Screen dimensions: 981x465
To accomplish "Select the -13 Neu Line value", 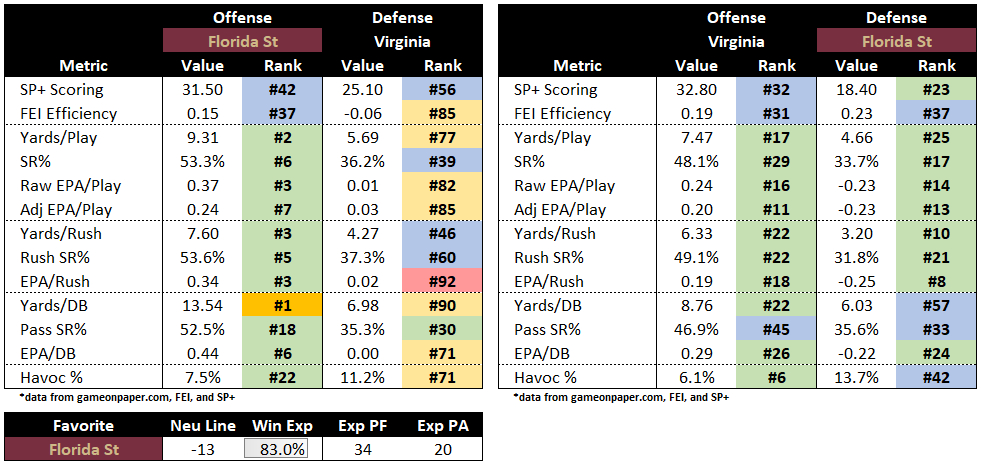I will (x=202, y=450).
